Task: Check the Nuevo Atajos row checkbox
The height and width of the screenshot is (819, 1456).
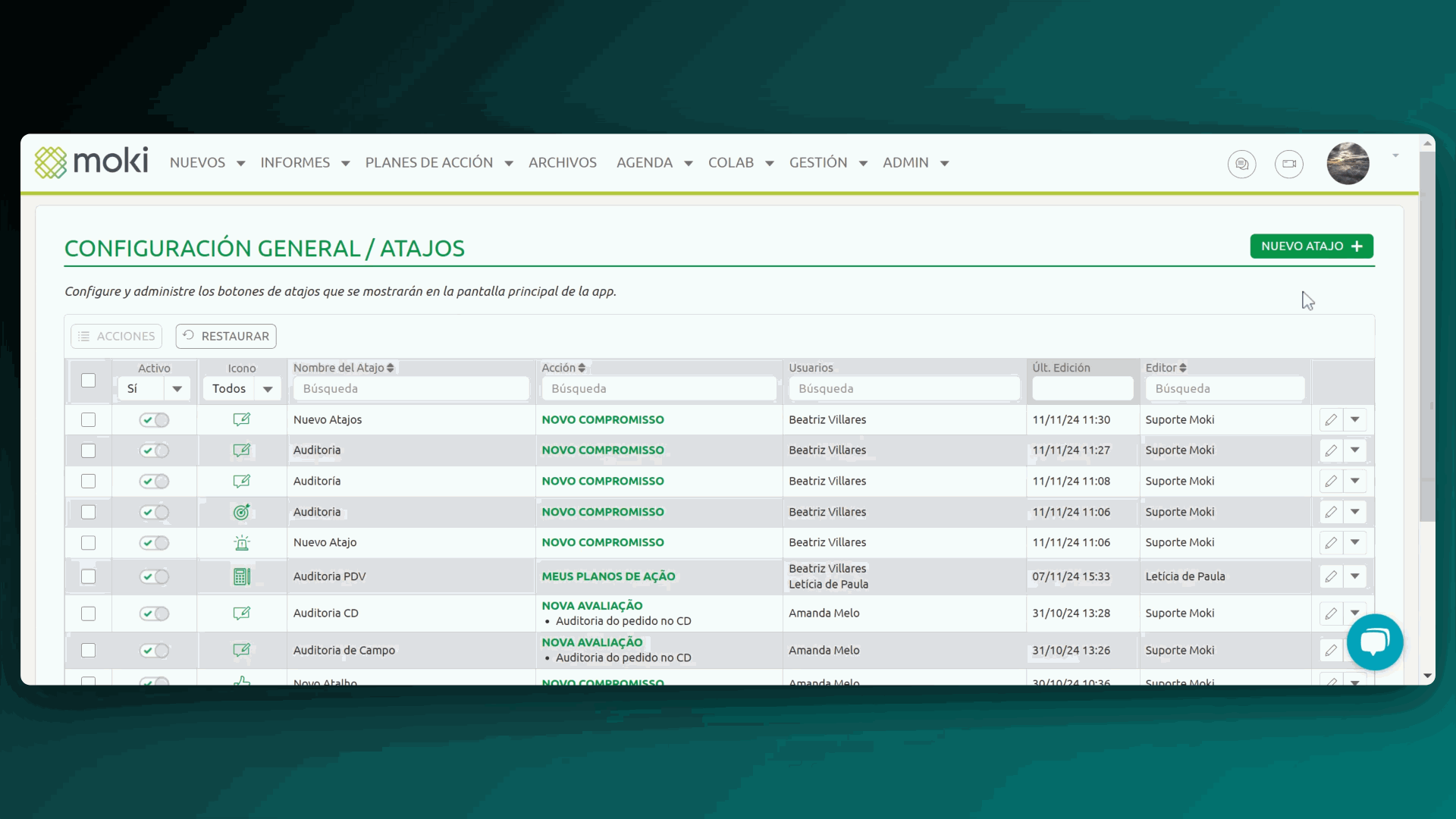Action: click(89, 420)
